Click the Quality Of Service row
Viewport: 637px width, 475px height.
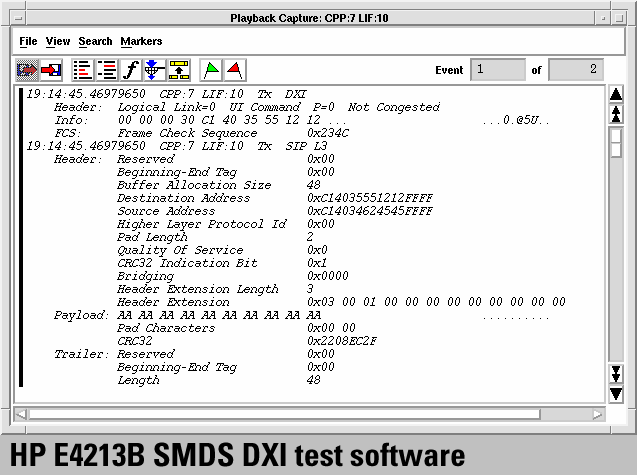point(222,250)
